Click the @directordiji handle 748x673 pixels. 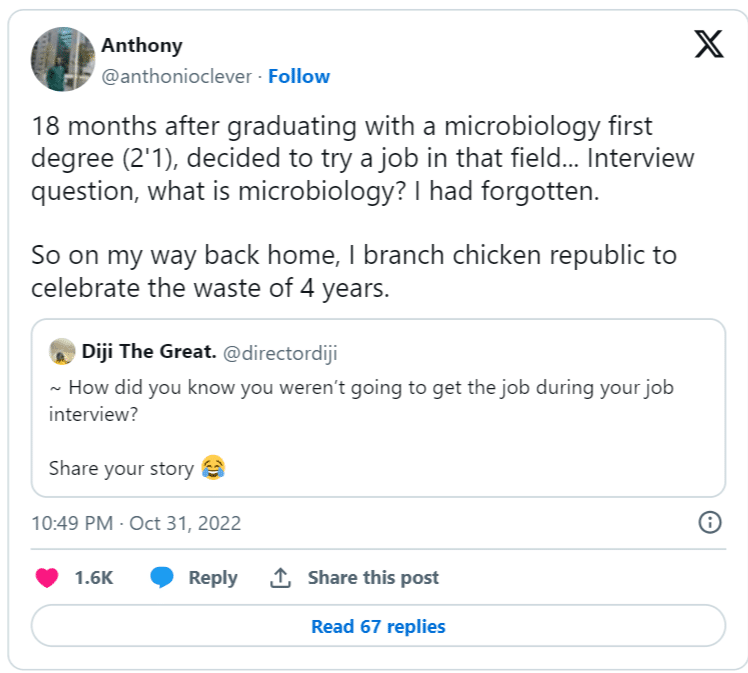click(271, 352)
